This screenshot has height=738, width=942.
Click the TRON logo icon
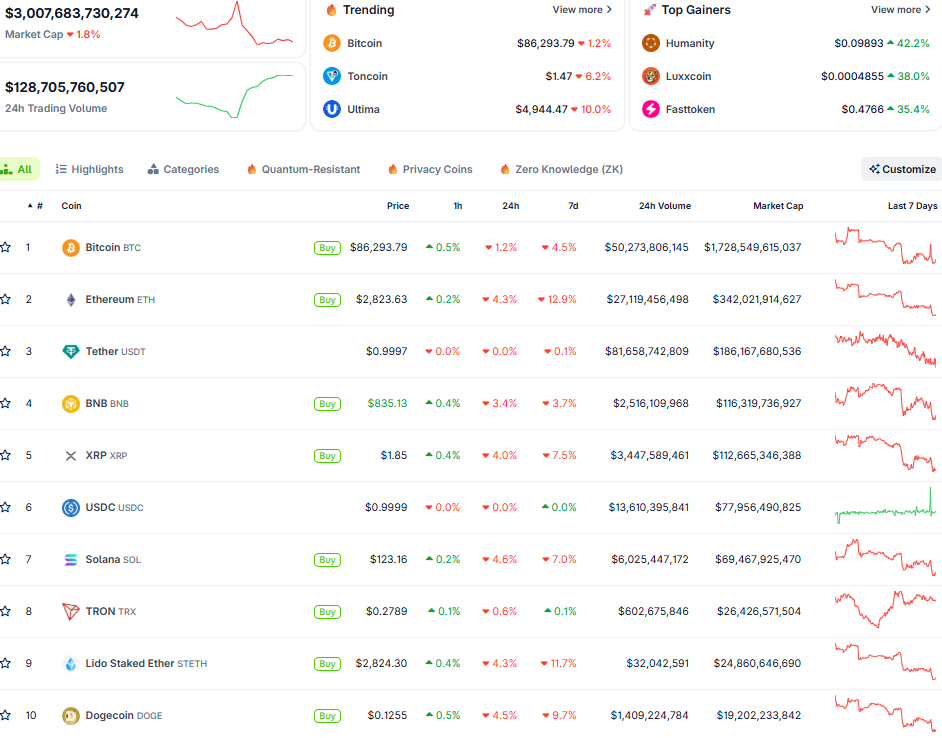pyautogui.click(x=71, y=612)
